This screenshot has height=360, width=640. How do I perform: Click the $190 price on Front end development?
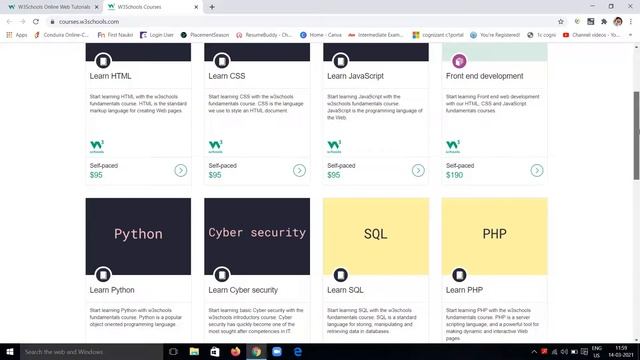click(454, 175)
